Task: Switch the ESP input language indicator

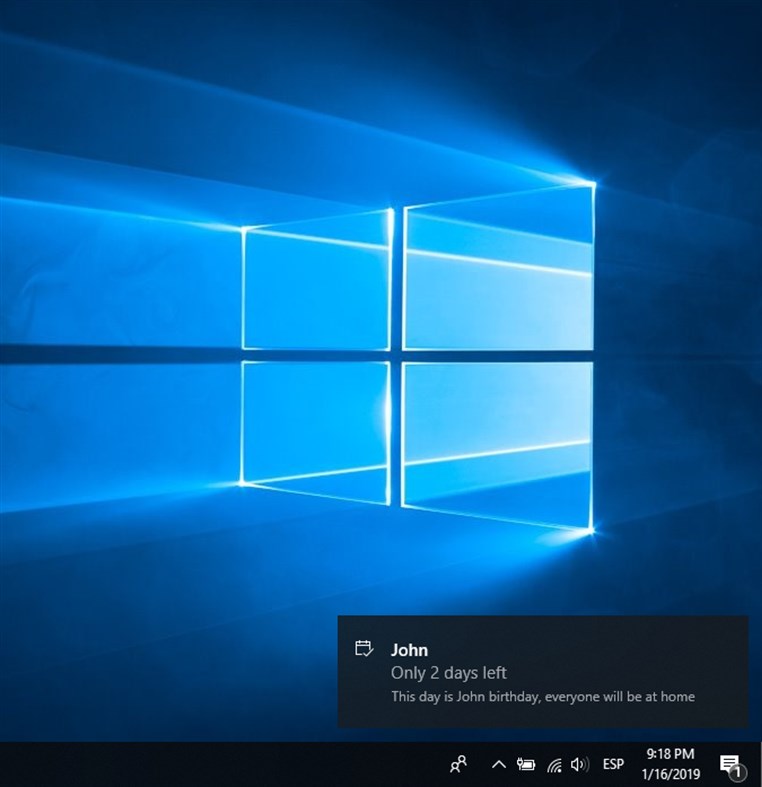Action: click(x=613, y=764)
